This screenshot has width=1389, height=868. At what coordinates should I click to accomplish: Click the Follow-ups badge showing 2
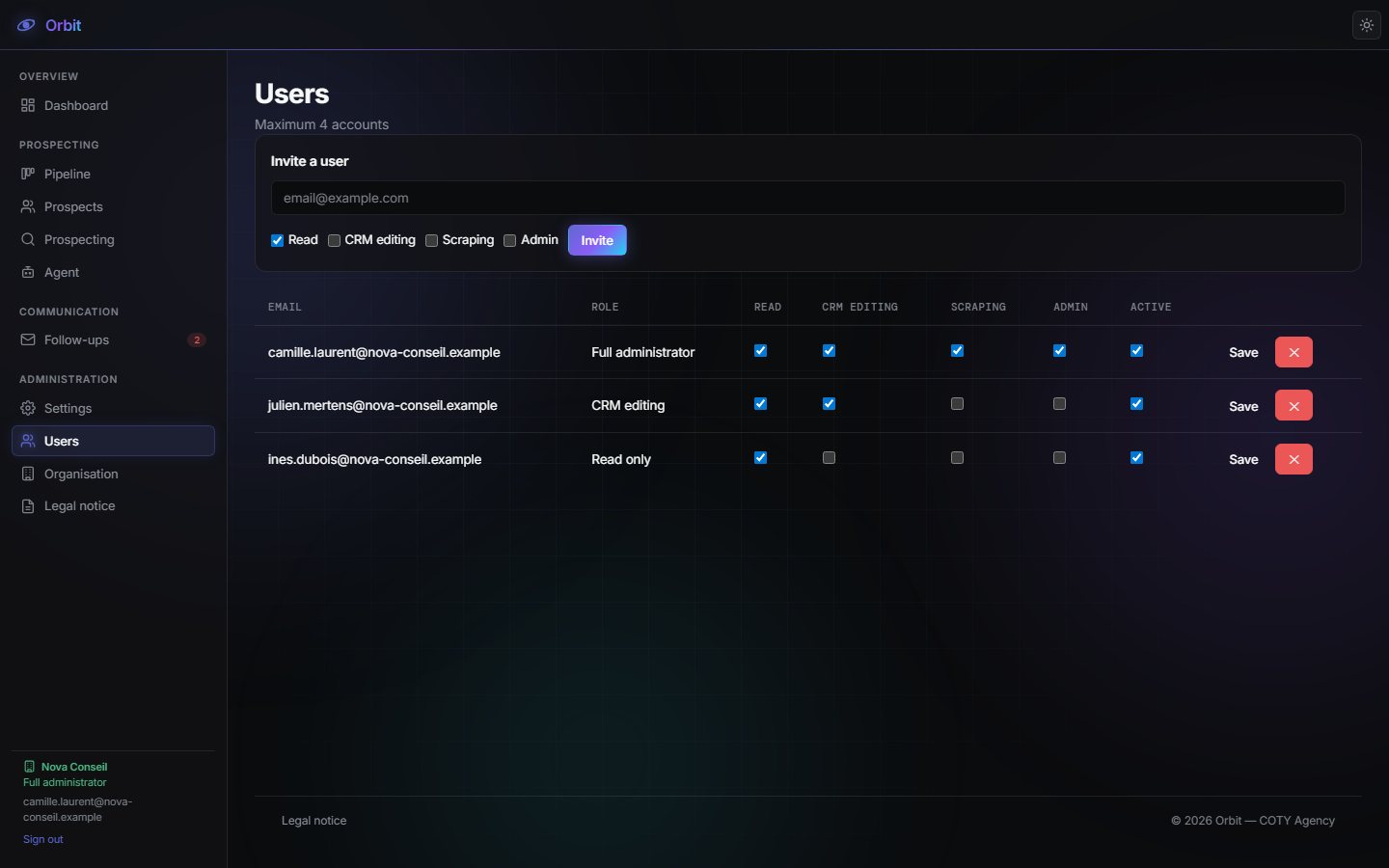point(197,339)
